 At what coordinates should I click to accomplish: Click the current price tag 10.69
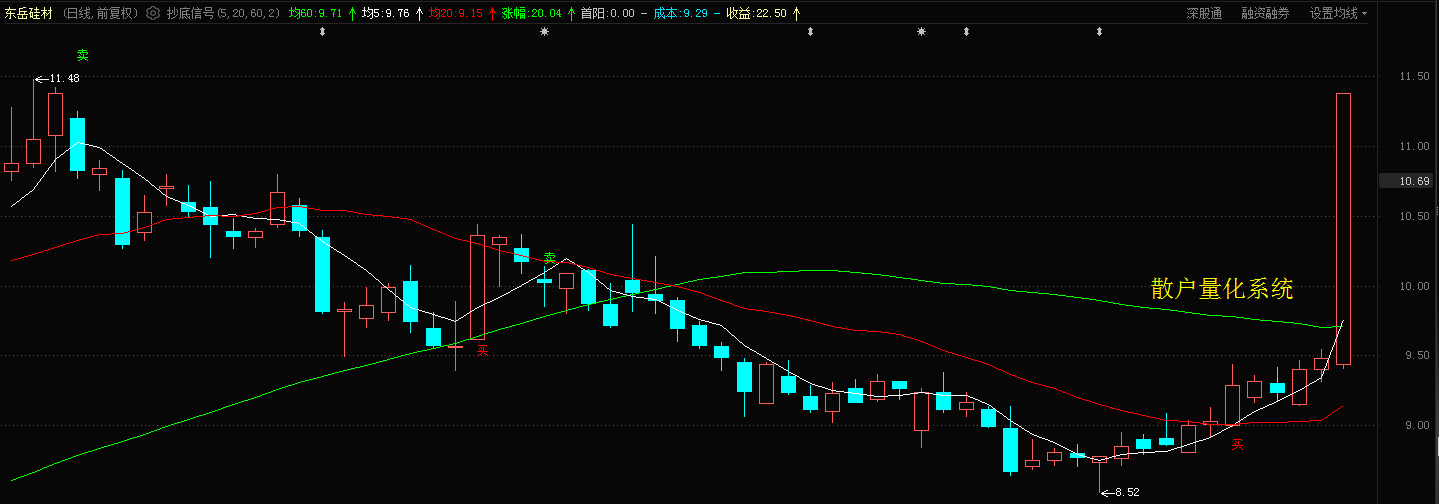point(1407,181)
